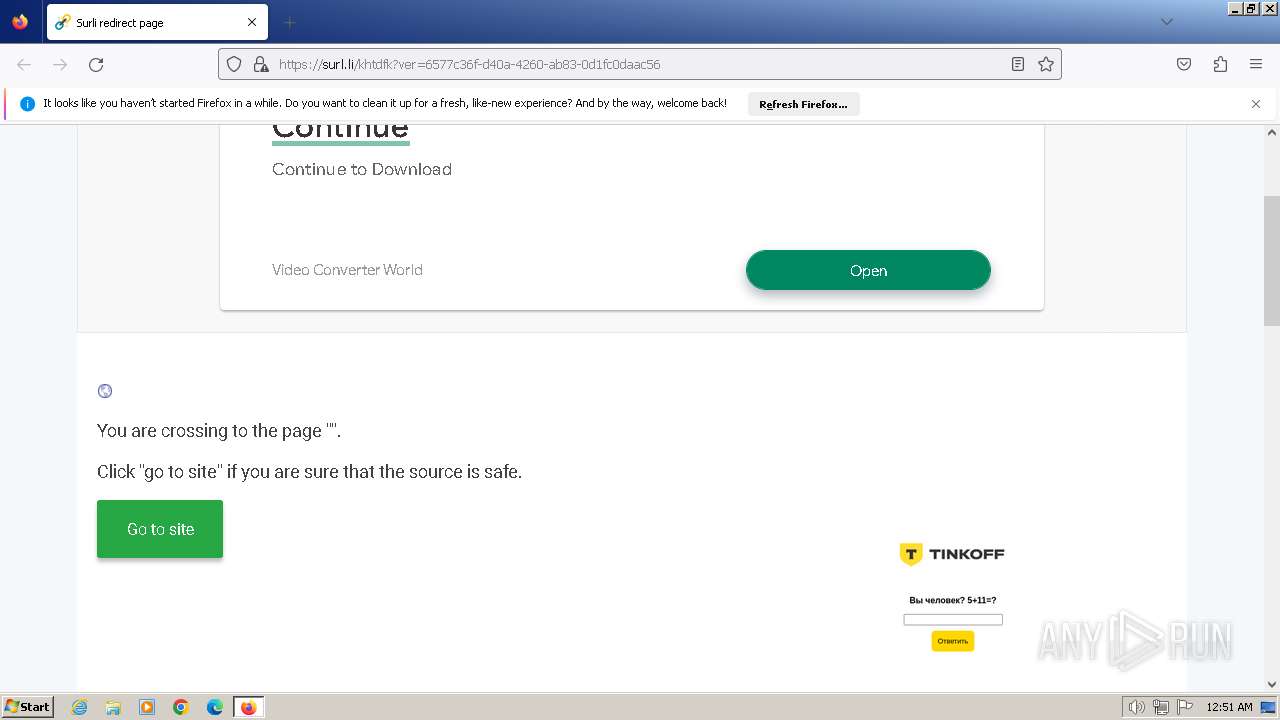Click the globe favicon above crossing message
This screenshot has width=1280, height=720.
click(x=105, y=391)
